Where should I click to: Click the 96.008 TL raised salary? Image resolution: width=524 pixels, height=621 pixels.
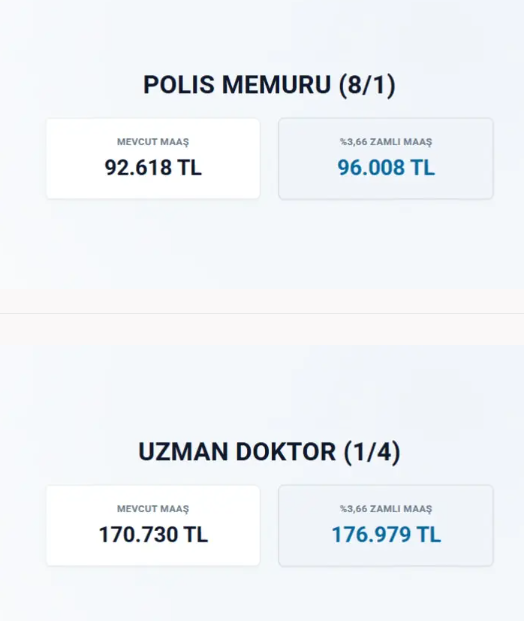(386, 167)
